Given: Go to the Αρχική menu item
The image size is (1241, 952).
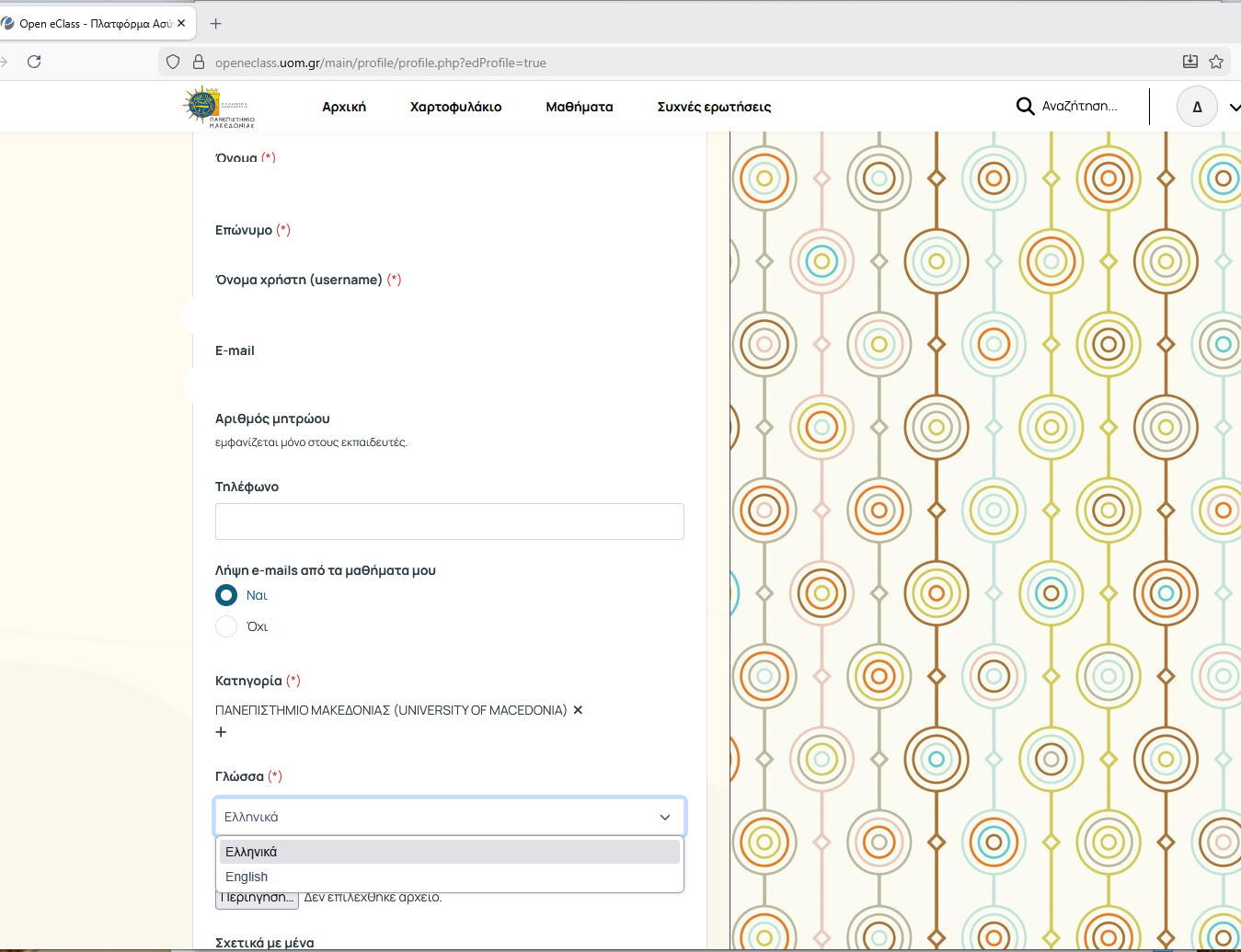Looking at the screenshot, I should pyautogui.click(x=344, y=107).
